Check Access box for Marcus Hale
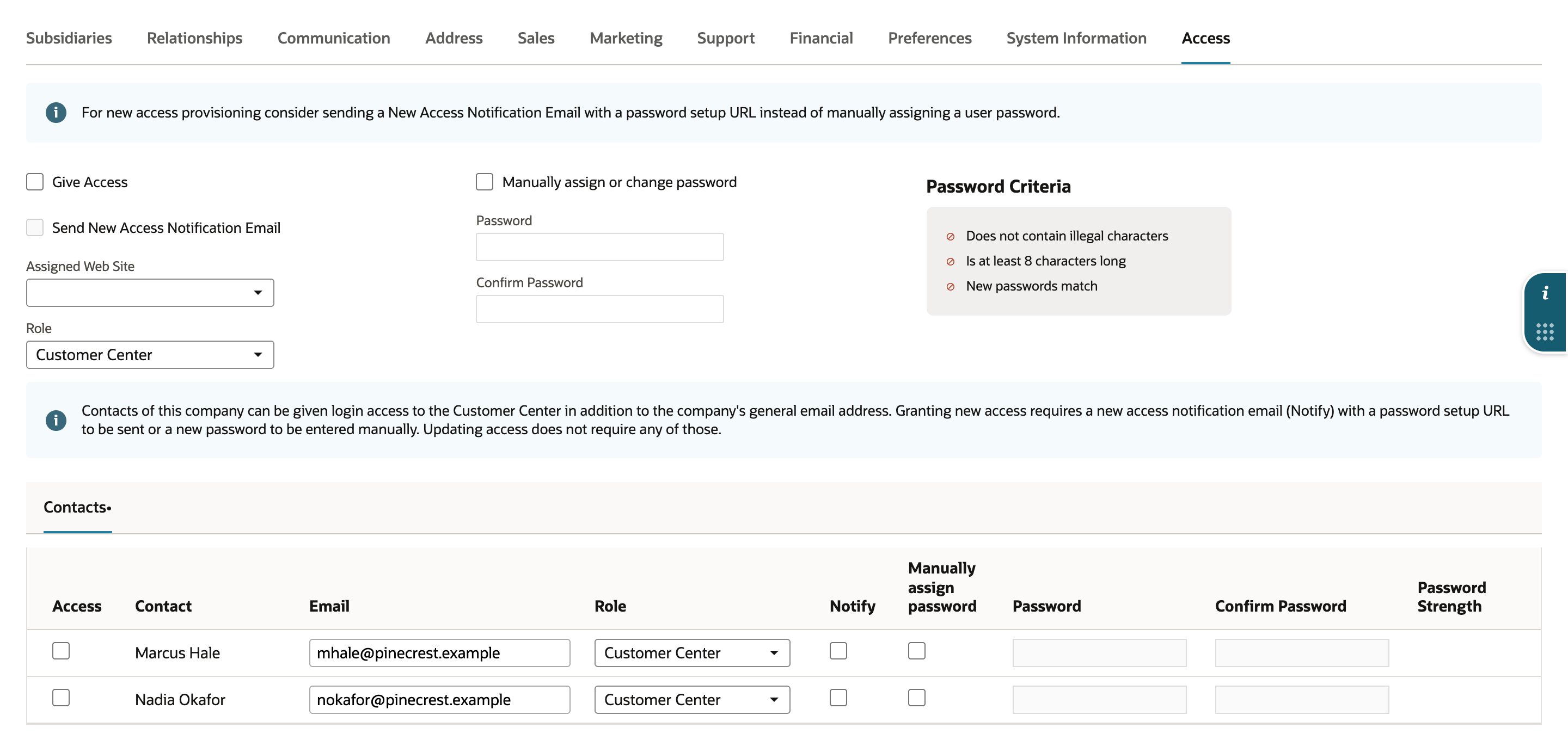Image resolution: width=1568 pixels, height=740 pixels. (61, 651)
